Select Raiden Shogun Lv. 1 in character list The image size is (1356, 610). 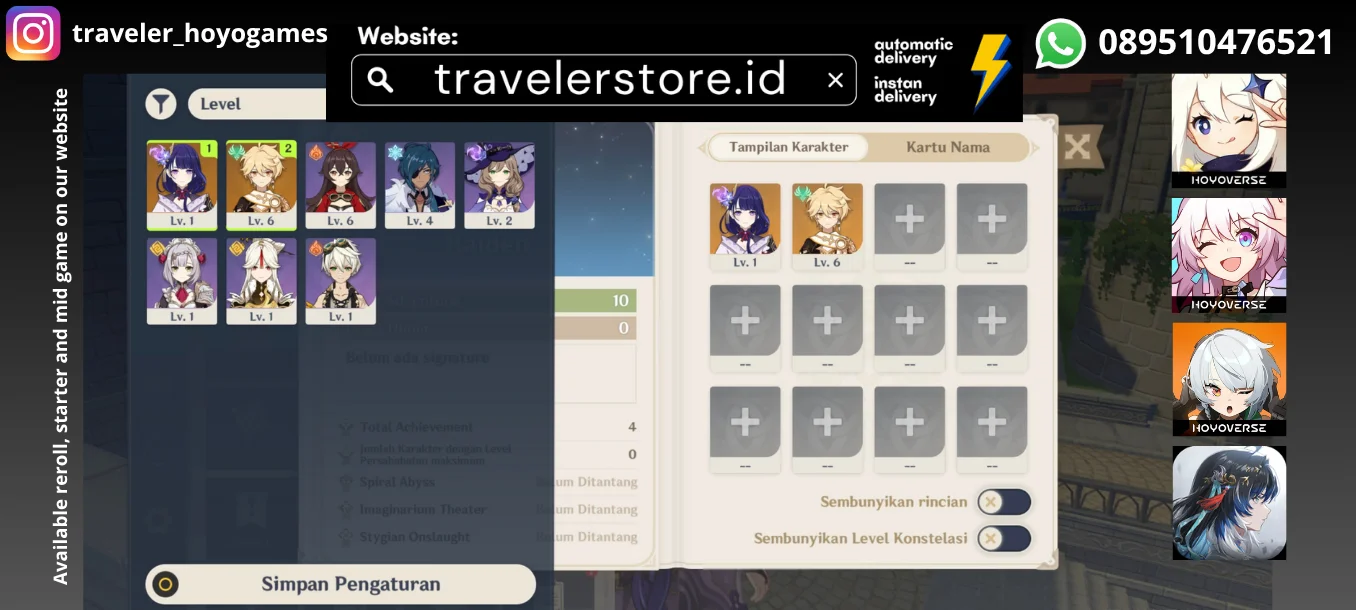tap(182, 186)
